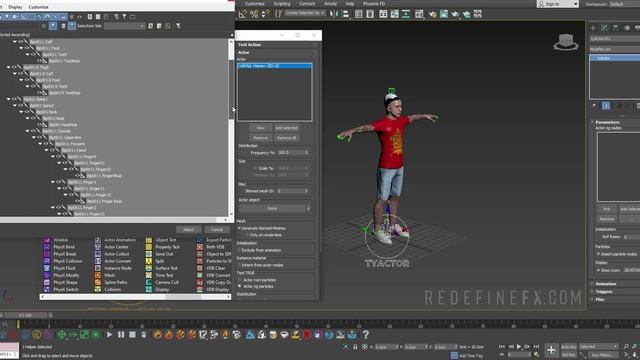Click the Surface Test operator icon
The height and width of the screenshot is (360, 640).
click(x=149, y=268)
